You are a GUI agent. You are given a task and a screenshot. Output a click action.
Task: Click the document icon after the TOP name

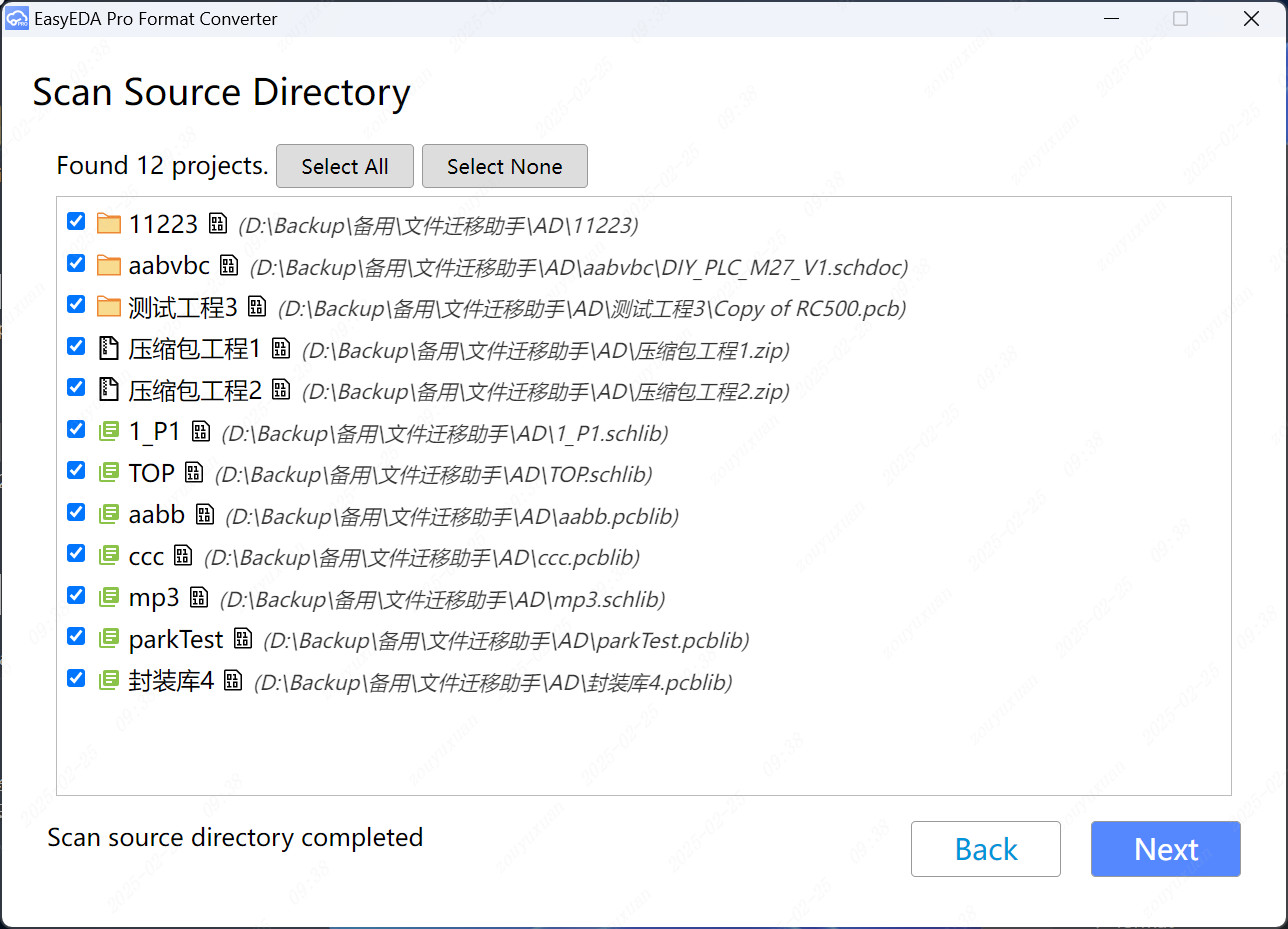click(x=194, y=473)
